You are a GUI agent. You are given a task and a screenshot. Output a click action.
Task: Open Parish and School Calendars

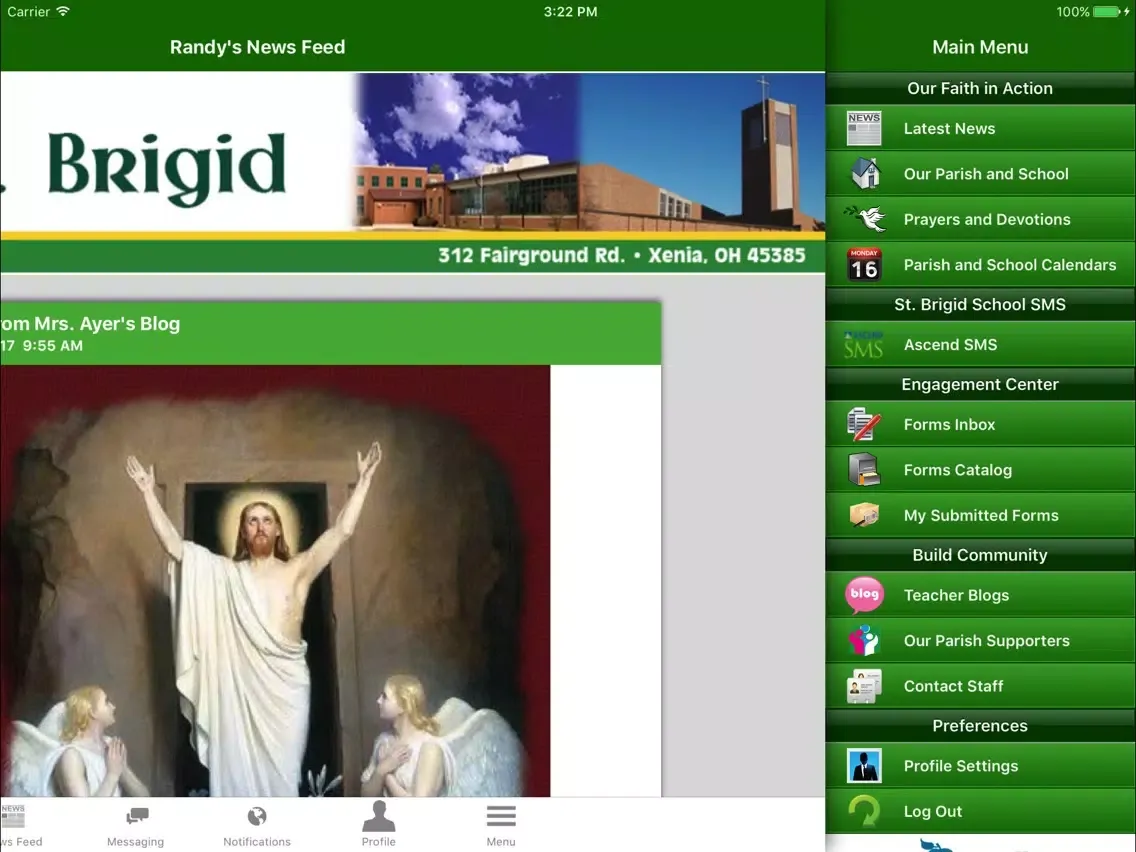[980, 264]
